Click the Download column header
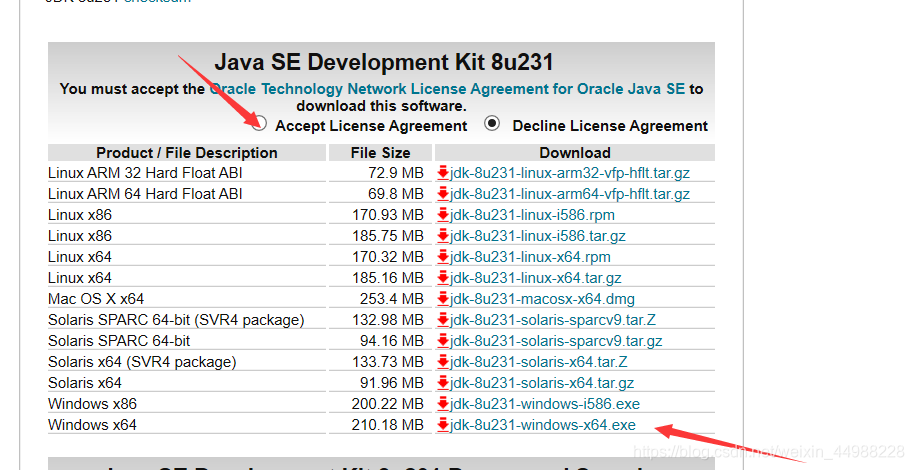Screen dimensions: 914x470 [575, 153]
